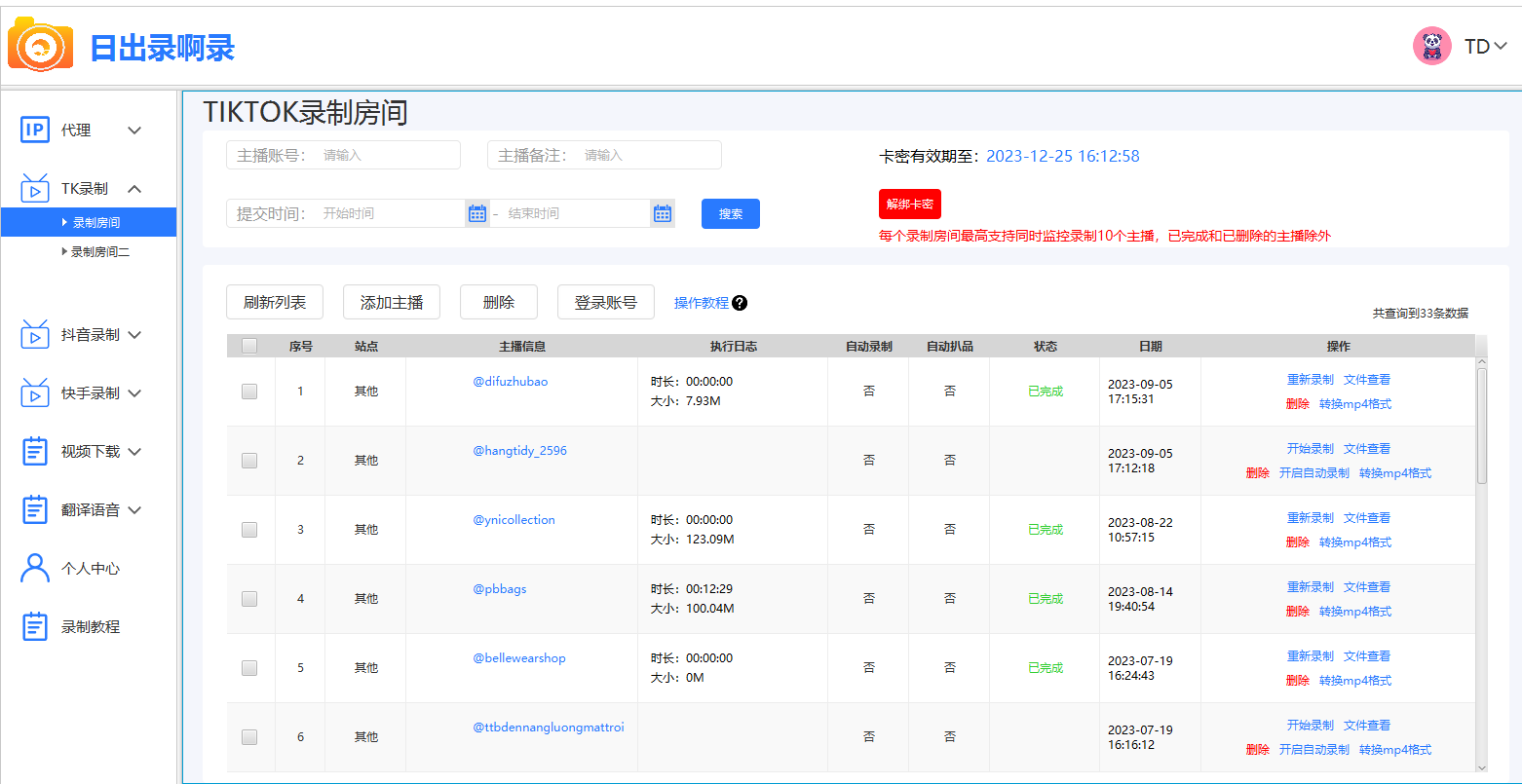Click 重新录制 for @difuzhubao
Screen dimensions: 1522x784
[x=1311, y=380]
